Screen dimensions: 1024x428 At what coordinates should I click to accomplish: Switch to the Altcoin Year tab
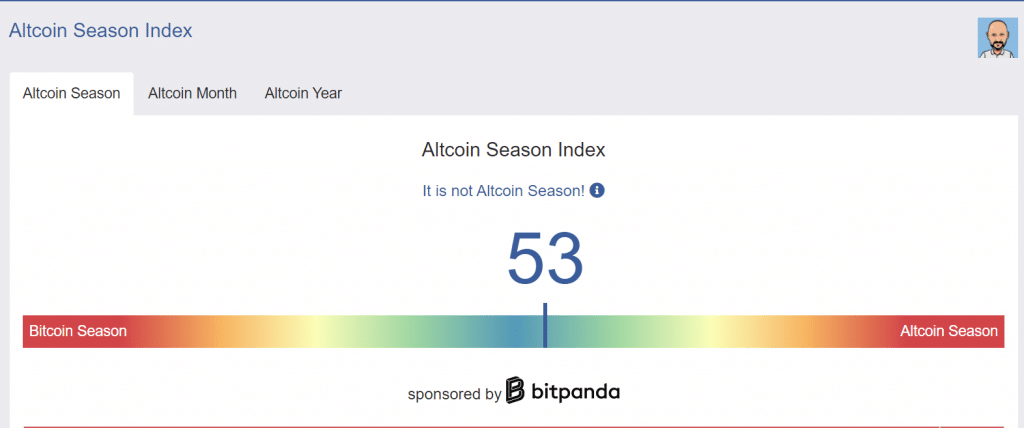click(303, 93)
